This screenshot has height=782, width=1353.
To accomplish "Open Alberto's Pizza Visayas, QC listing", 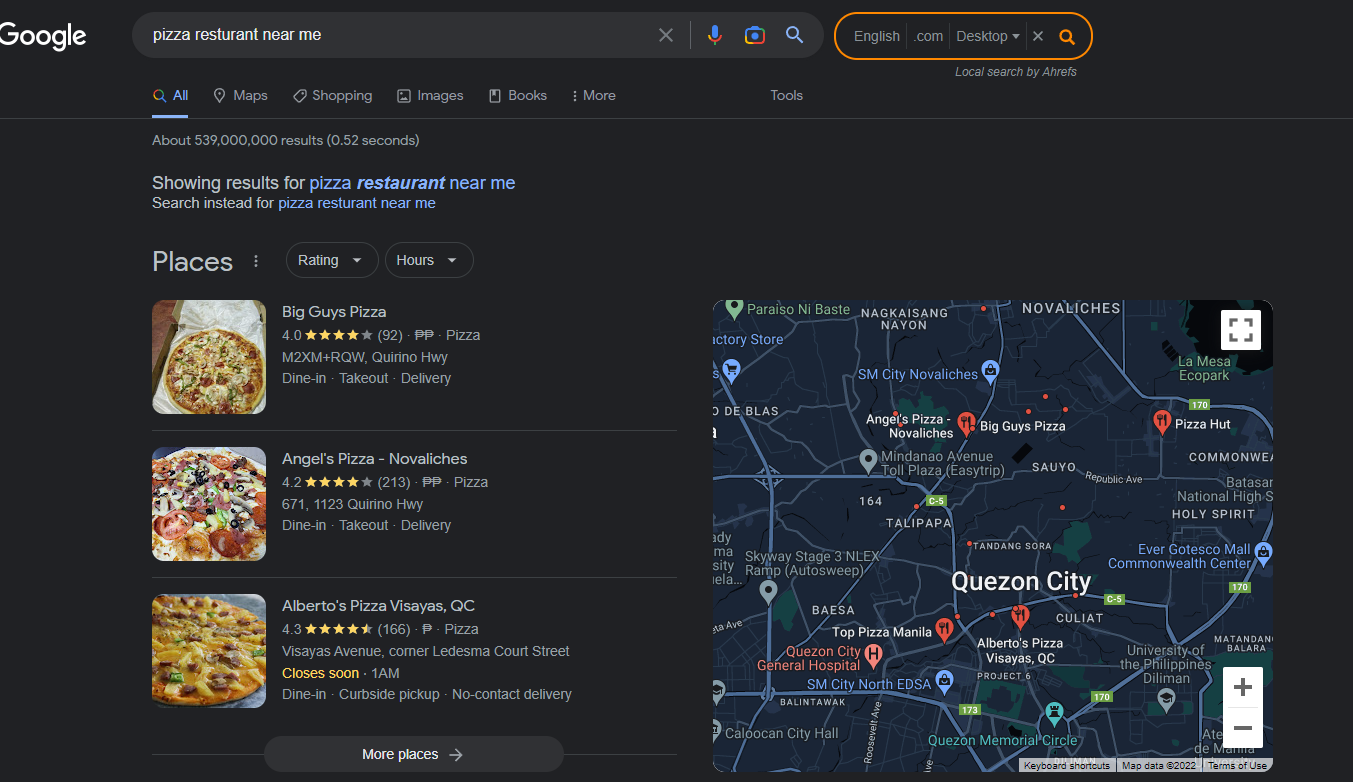I will pyautogui.click(x=378, y=606).
